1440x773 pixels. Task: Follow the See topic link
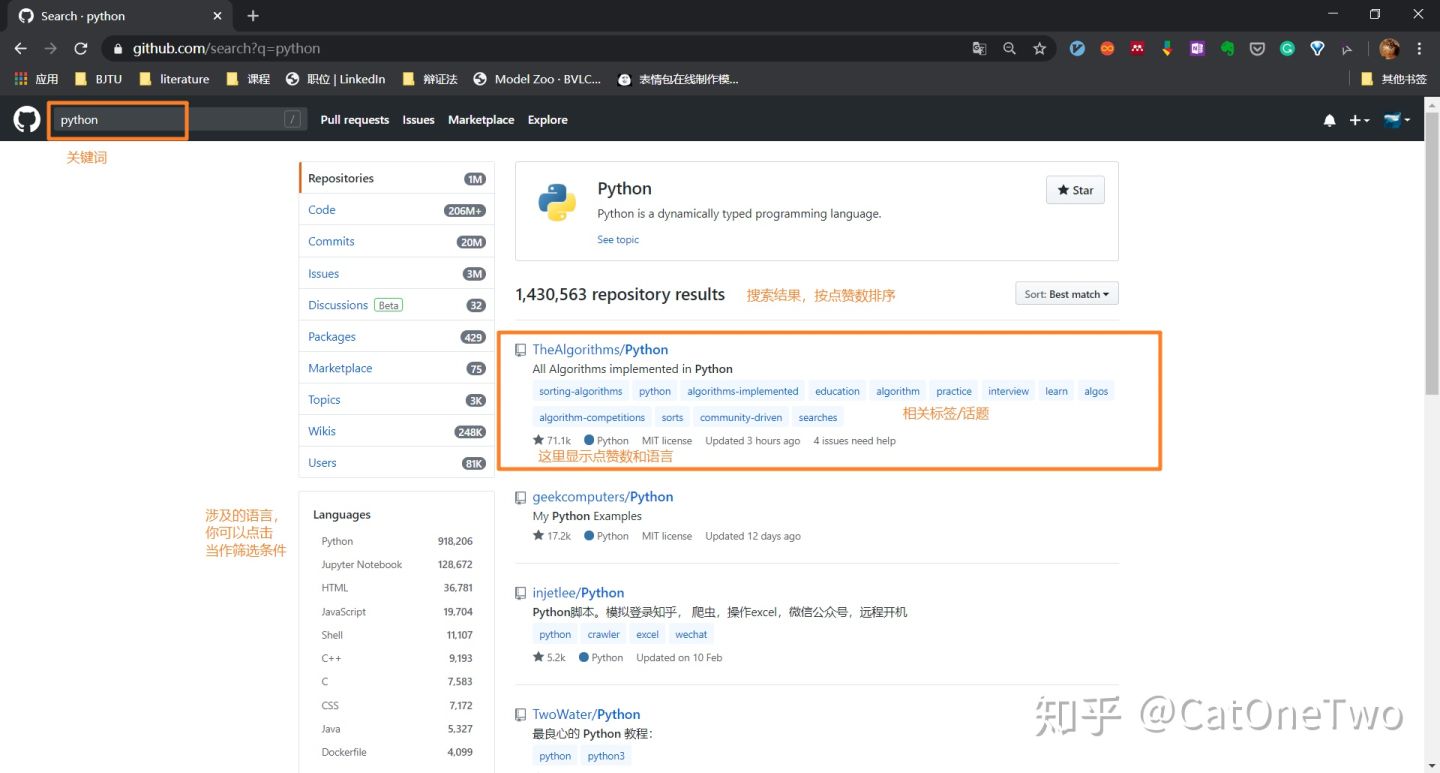(x=618, y=240)
